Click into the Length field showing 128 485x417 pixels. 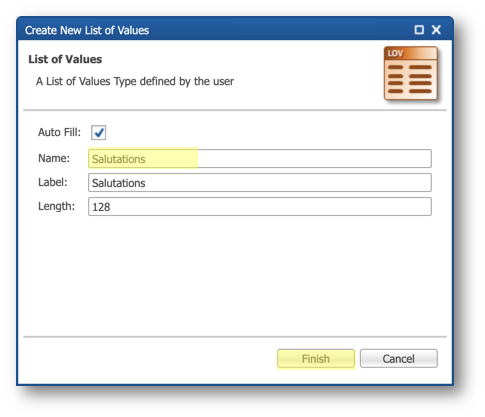260,207
